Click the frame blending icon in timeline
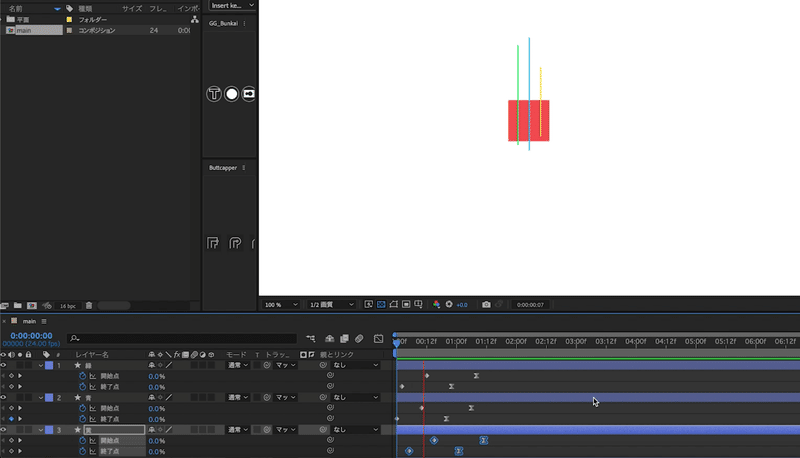800x458 pixels. click(344, 339)
